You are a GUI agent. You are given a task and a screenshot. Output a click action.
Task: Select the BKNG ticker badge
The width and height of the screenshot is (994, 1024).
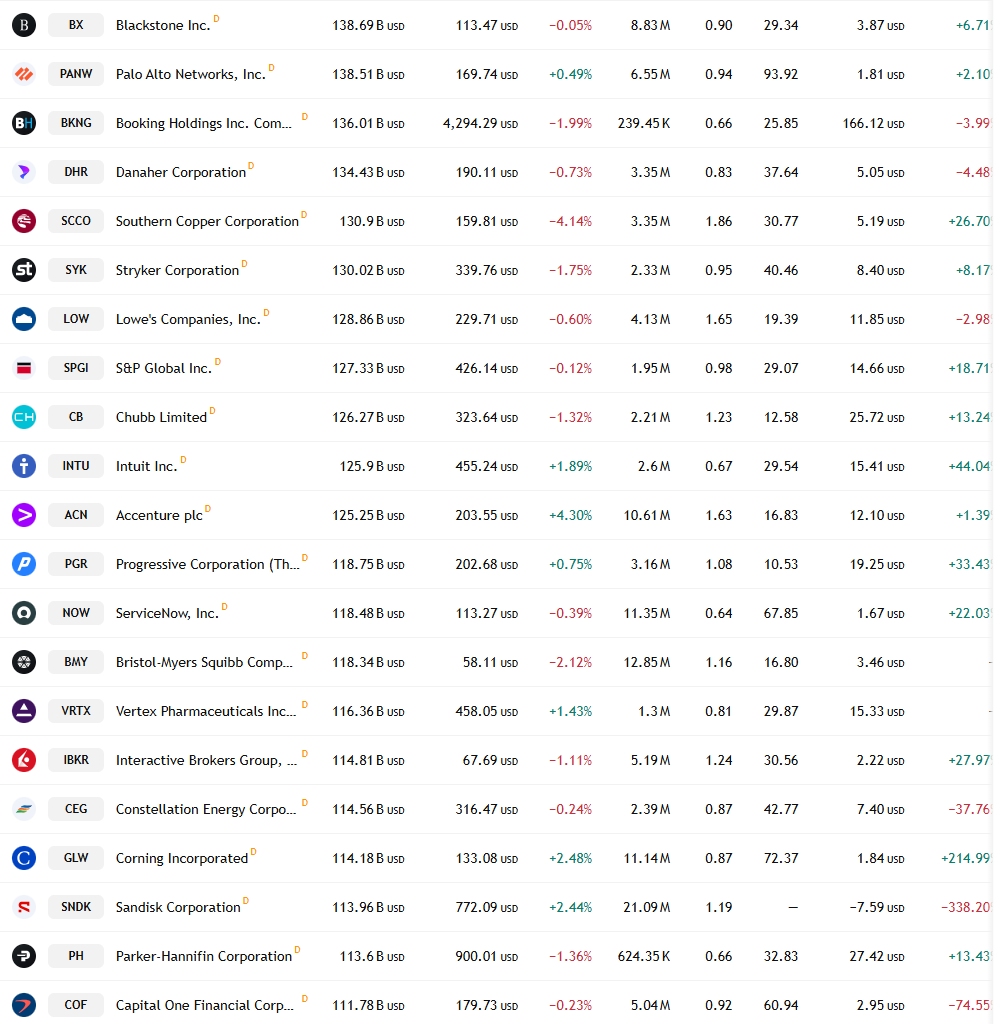click(76, 123)
